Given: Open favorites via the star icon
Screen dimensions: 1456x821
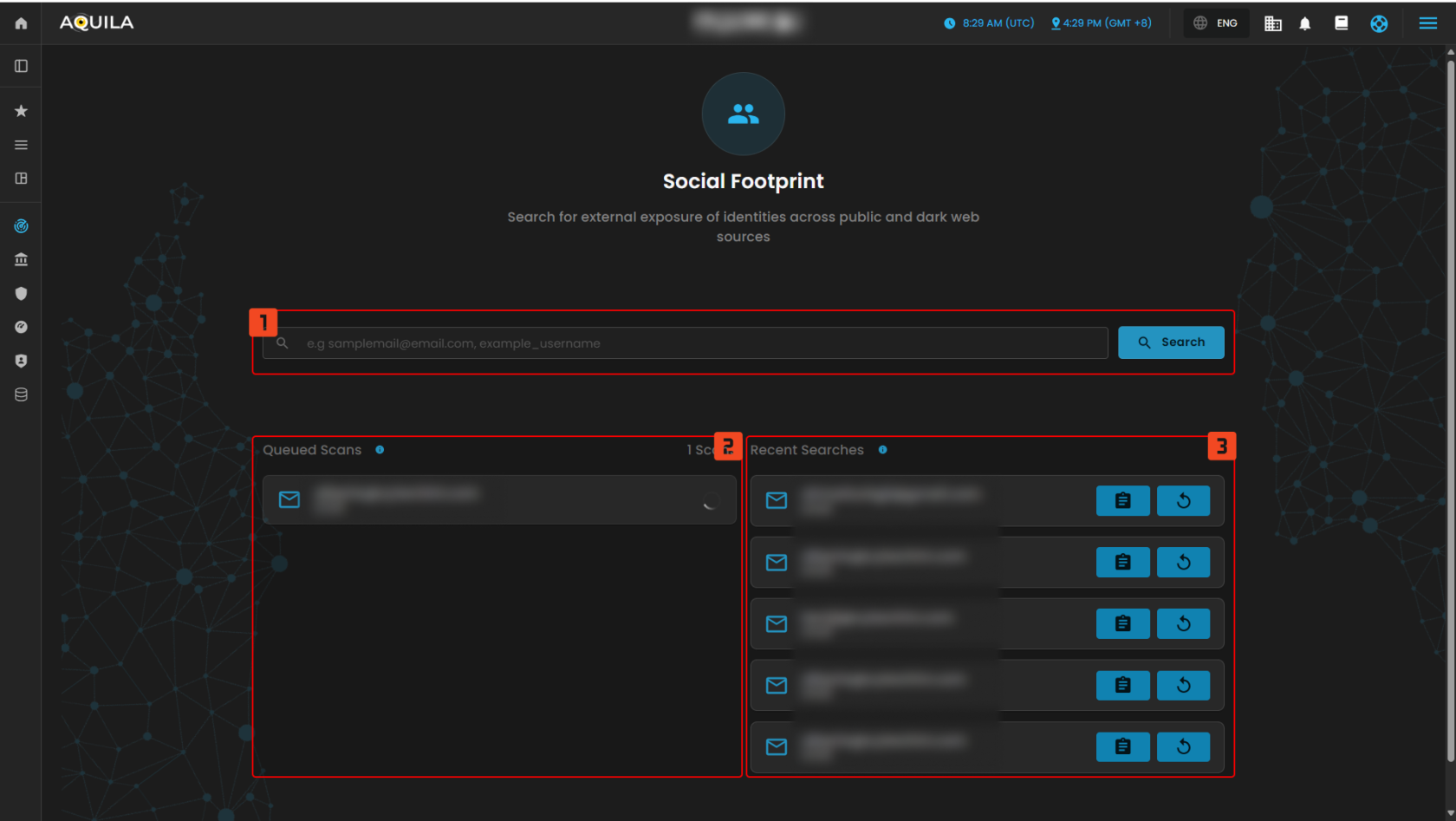Looking at the screenshot, I should pos(21,111).
